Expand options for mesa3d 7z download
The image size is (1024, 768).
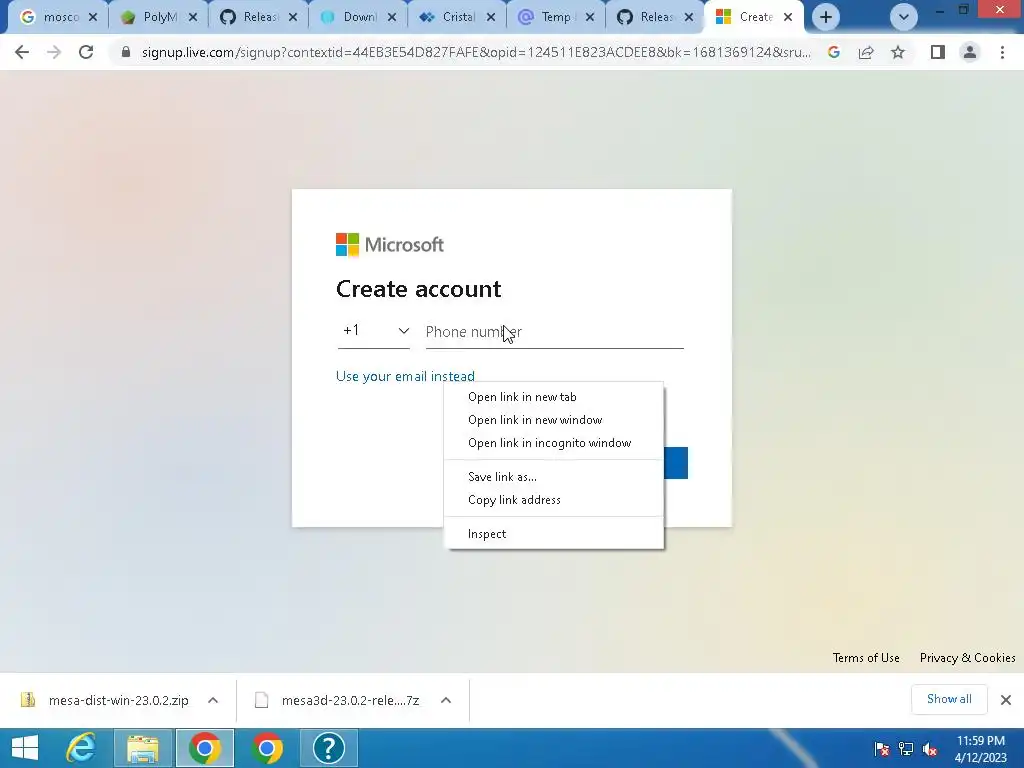[446, 700]
